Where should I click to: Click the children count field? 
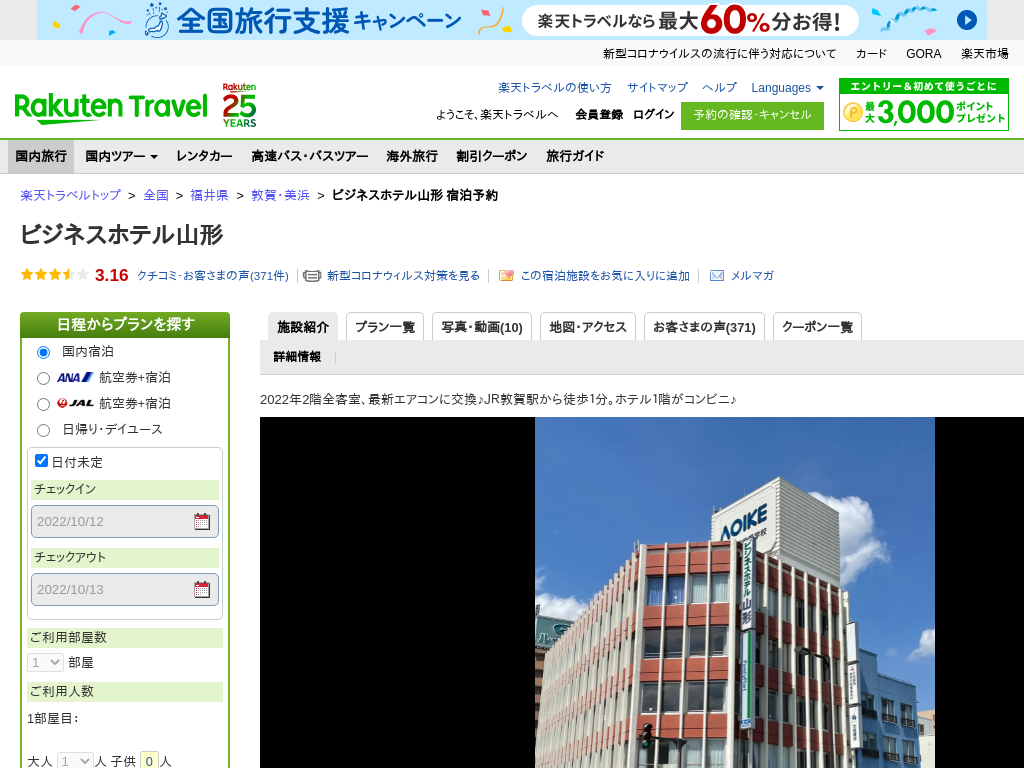(149, 761)
